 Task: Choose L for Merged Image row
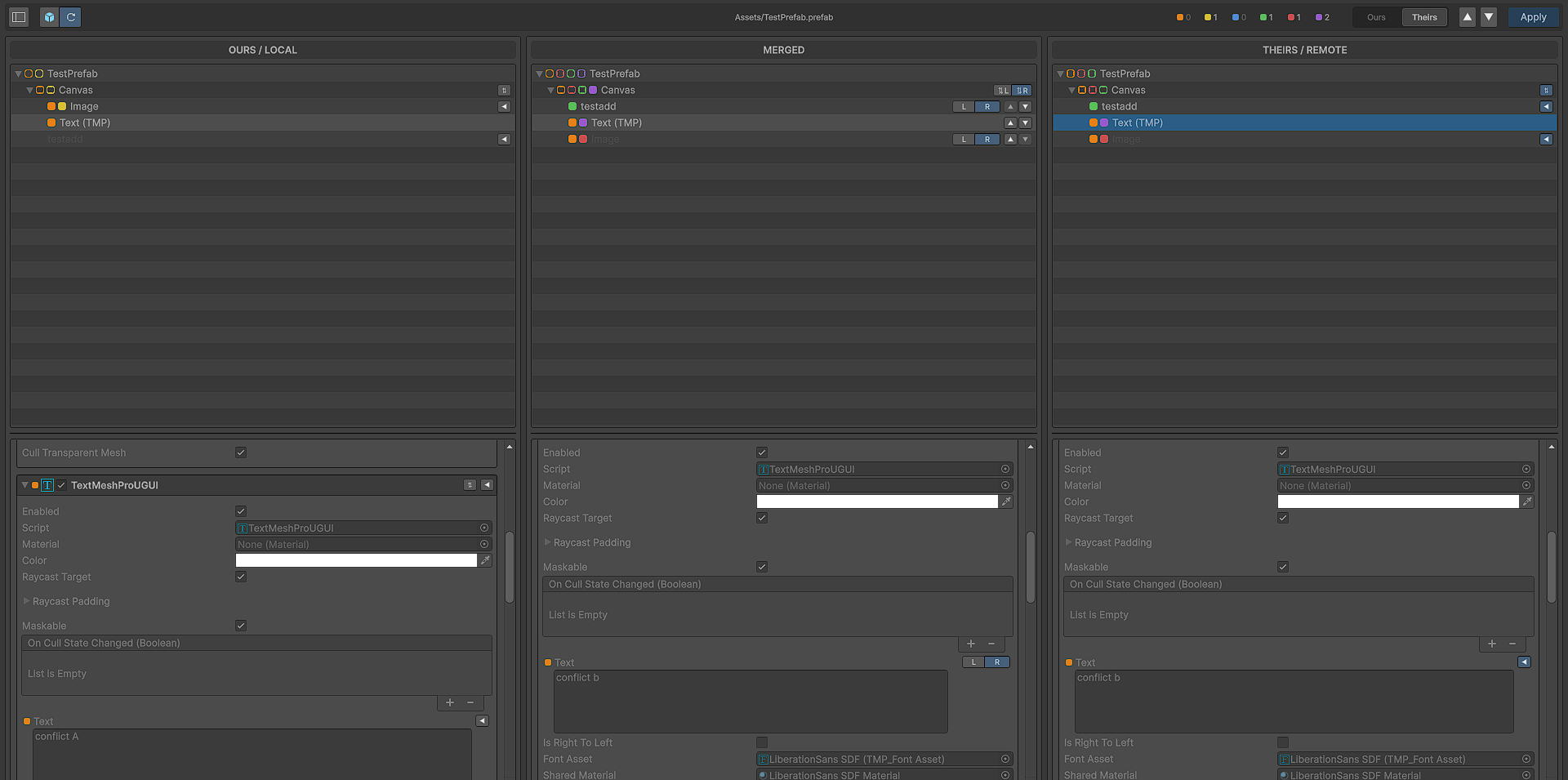click(x=964, y=140)
